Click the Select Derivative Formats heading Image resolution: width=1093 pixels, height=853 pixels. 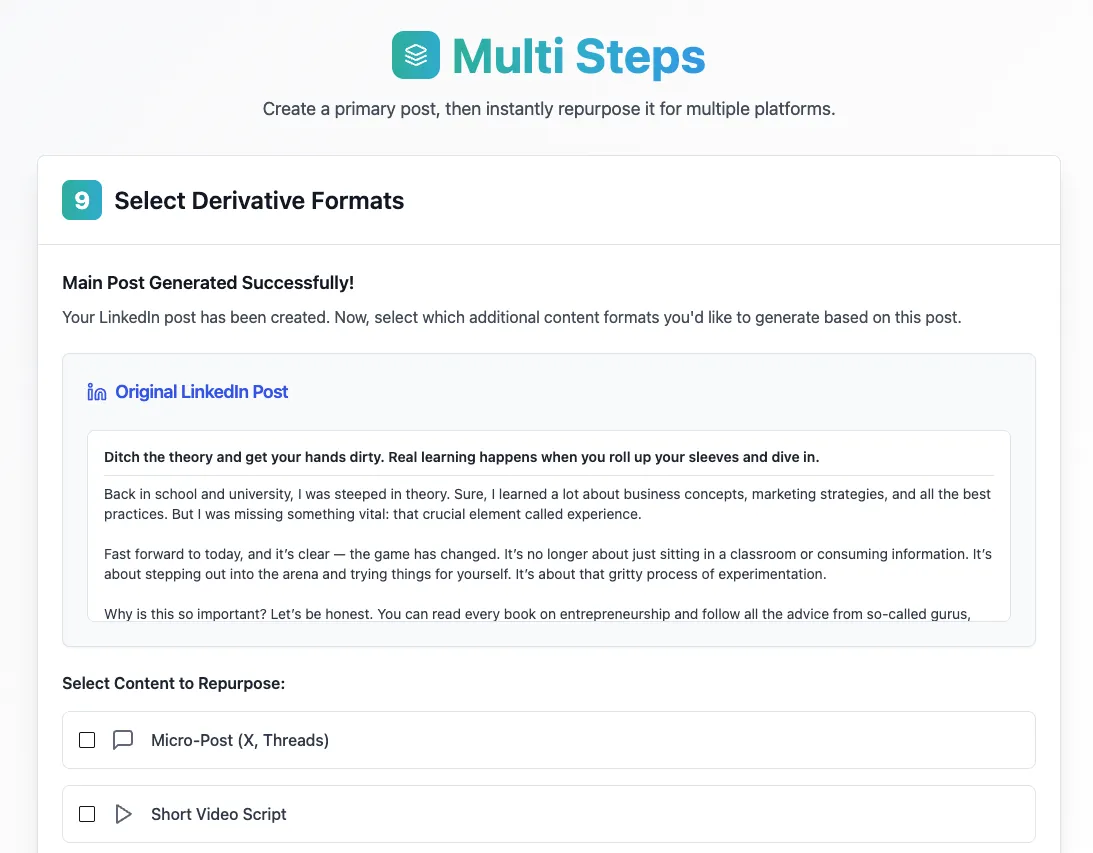click(x=259, y=201)
